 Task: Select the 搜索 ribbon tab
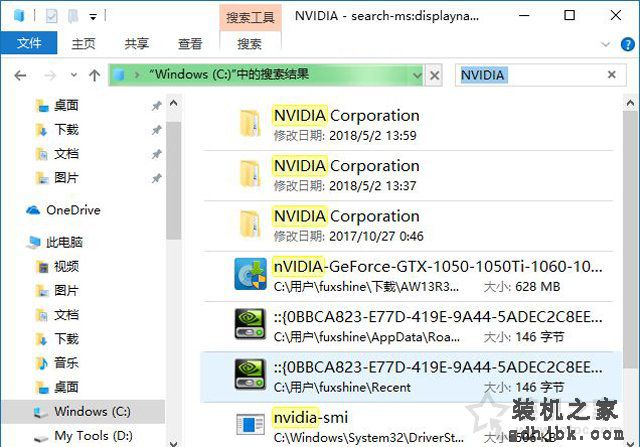pyautogui.click(x=250, y=43)
